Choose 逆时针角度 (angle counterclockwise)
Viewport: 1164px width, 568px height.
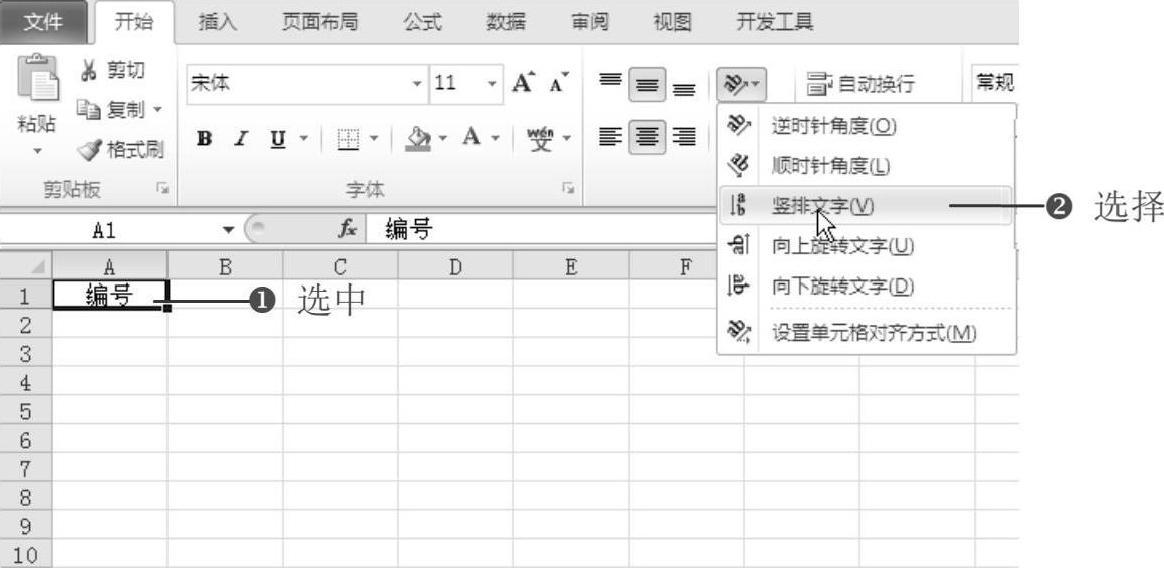pos(866,126)
